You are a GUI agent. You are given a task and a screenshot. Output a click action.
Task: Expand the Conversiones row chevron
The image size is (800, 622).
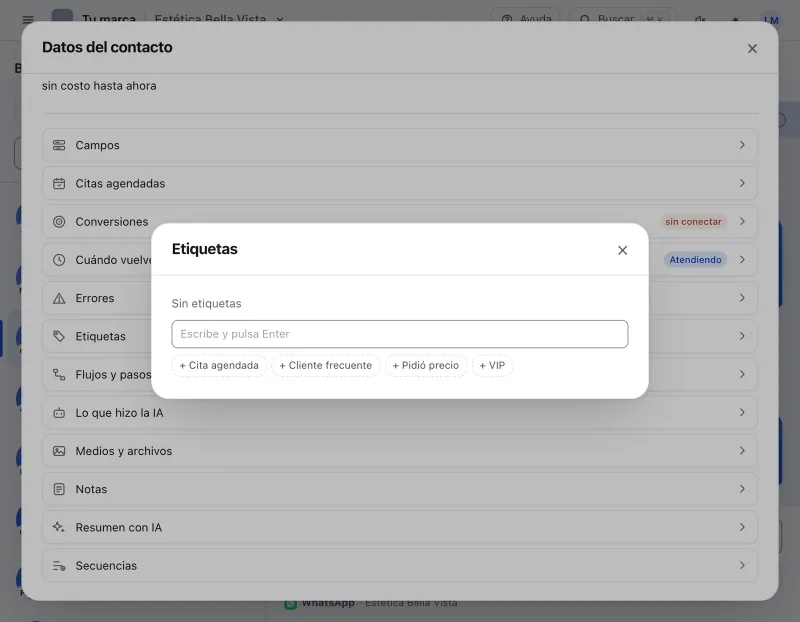tap(742, 221)
